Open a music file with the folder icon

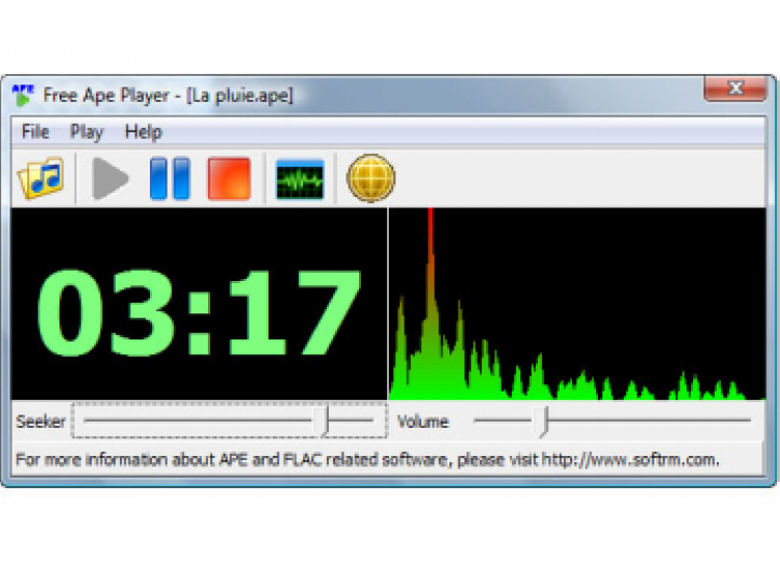point(41,178)
